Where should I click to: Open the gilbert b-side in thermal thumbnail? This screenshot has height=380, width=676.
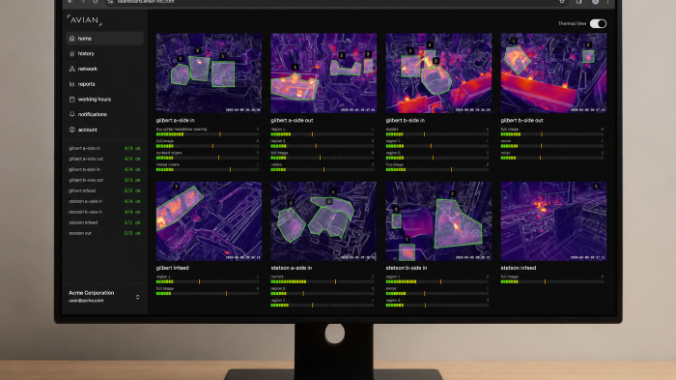(x=438, y=73)
